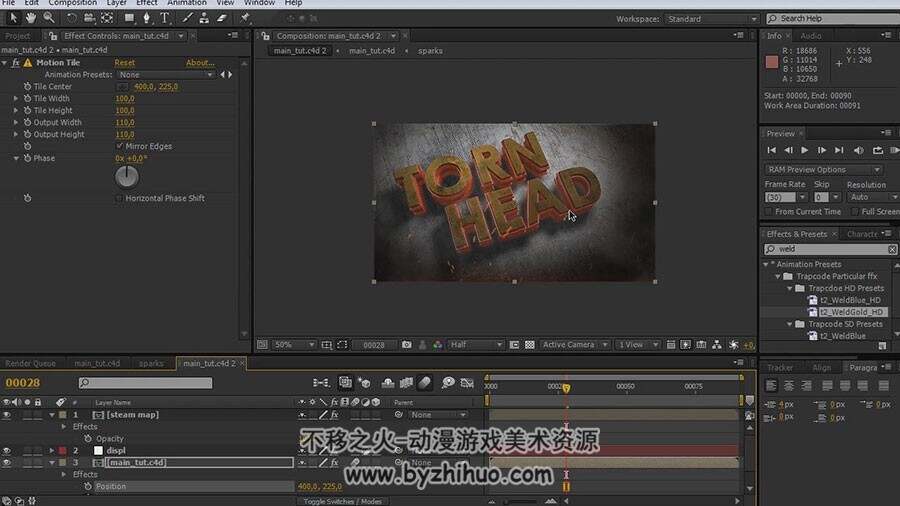Screen dimensions: 900x506
Task: Open the Workspace Standard dropdown
Action: [711, 19]
